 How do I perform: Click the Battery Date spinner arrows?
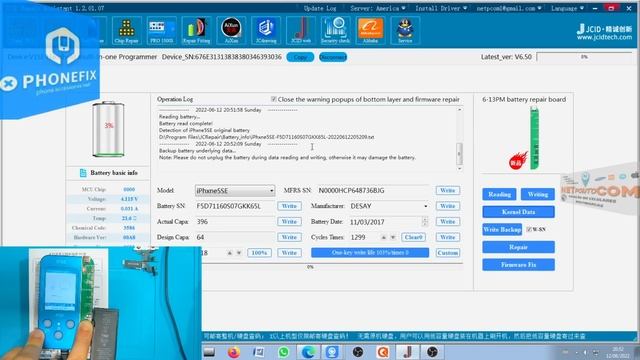click(425, 222)
